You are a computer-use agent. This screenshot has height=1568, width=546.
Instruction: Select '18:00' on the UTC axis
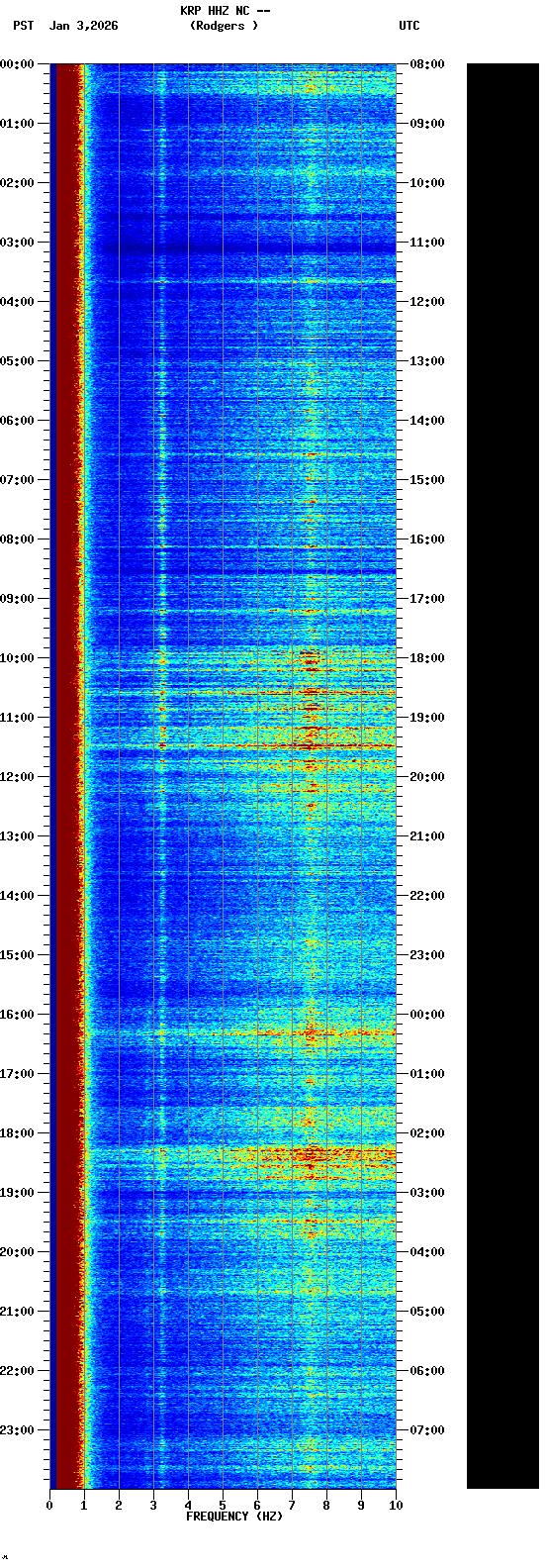coord(427,658)
